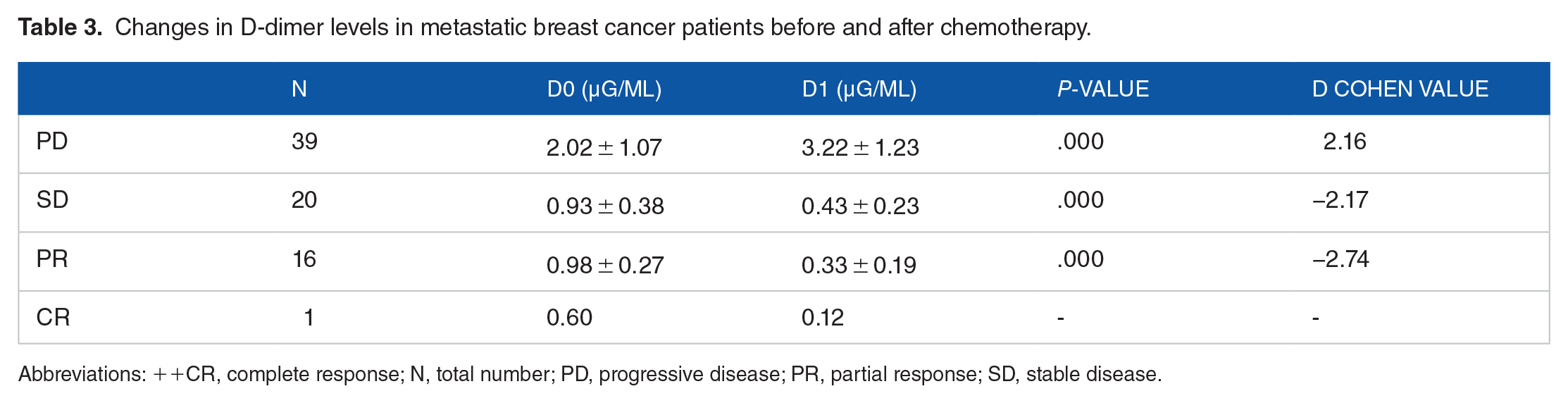Image resolution: width=1568 pixels, height=403 pixels.
Task: Click the D0 value 2.02 ± 1.07
Action: tap(604, 148)
